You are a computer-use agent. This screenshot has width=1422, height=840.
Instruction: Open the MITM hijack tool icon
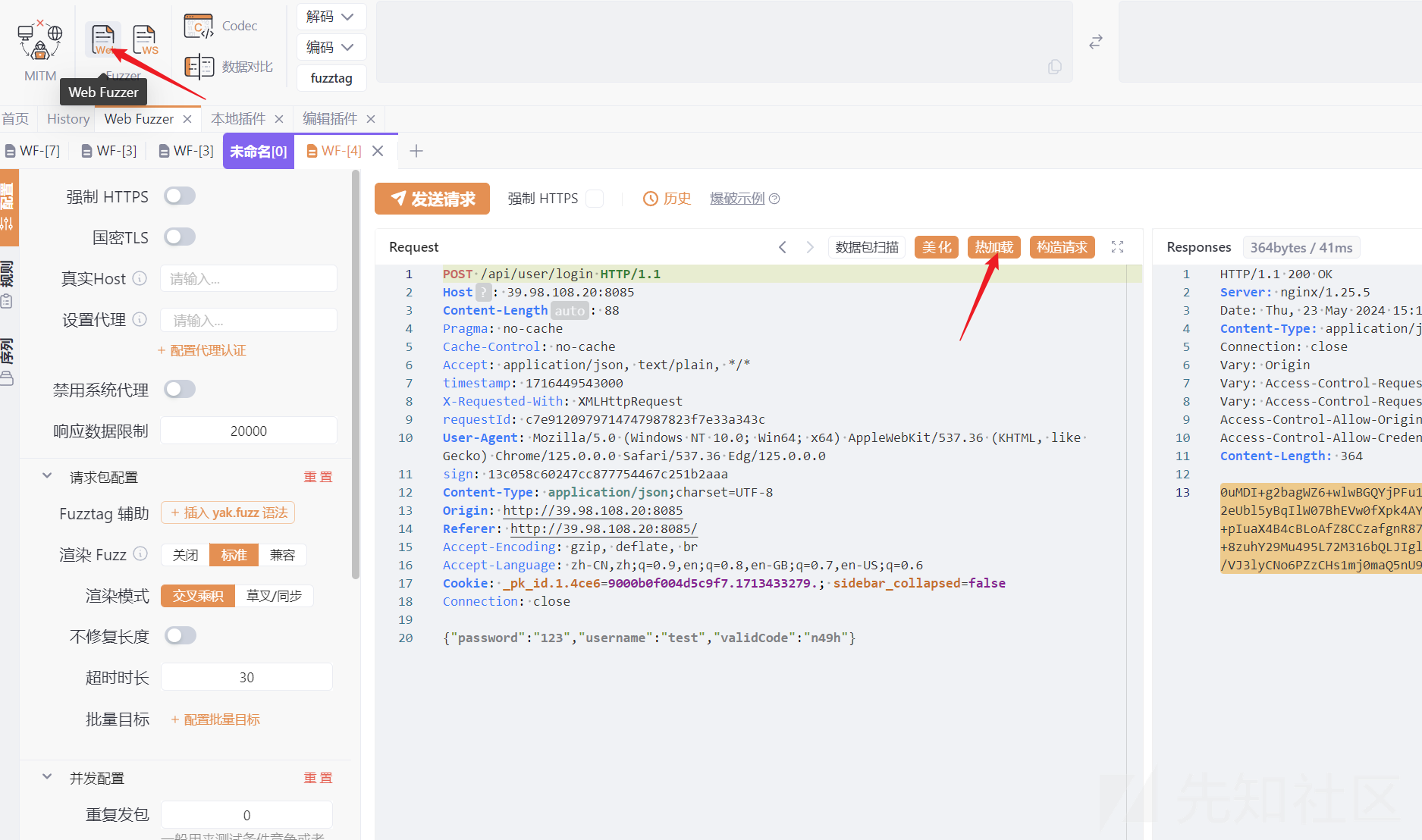pos(39,42)
